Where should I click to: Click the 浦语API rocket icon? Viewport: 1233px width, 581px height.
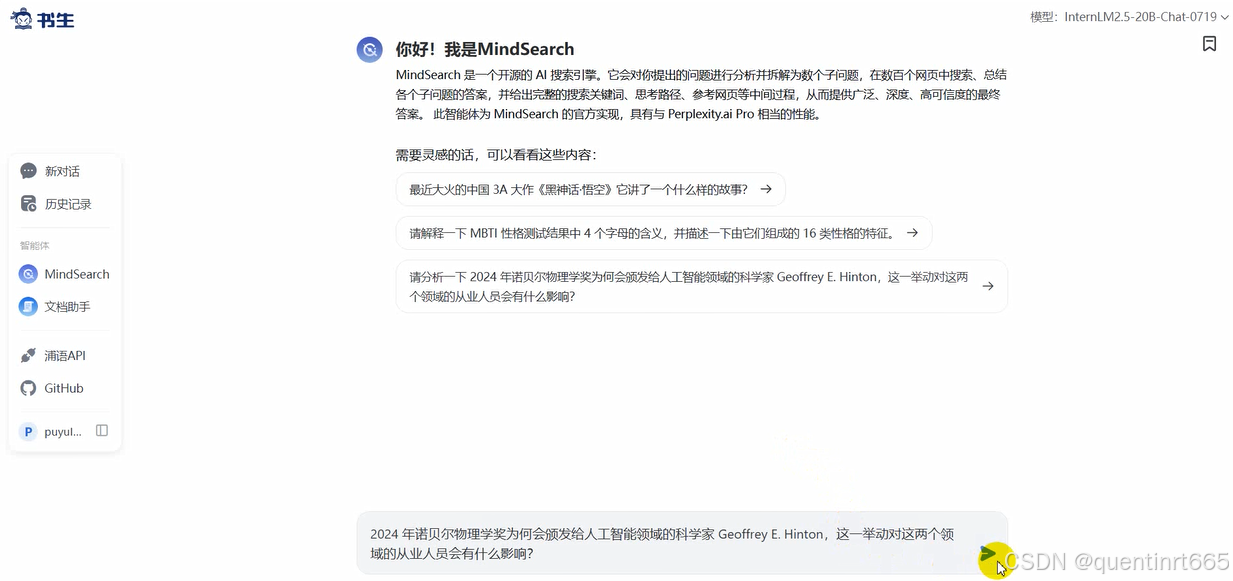(28, 356)
